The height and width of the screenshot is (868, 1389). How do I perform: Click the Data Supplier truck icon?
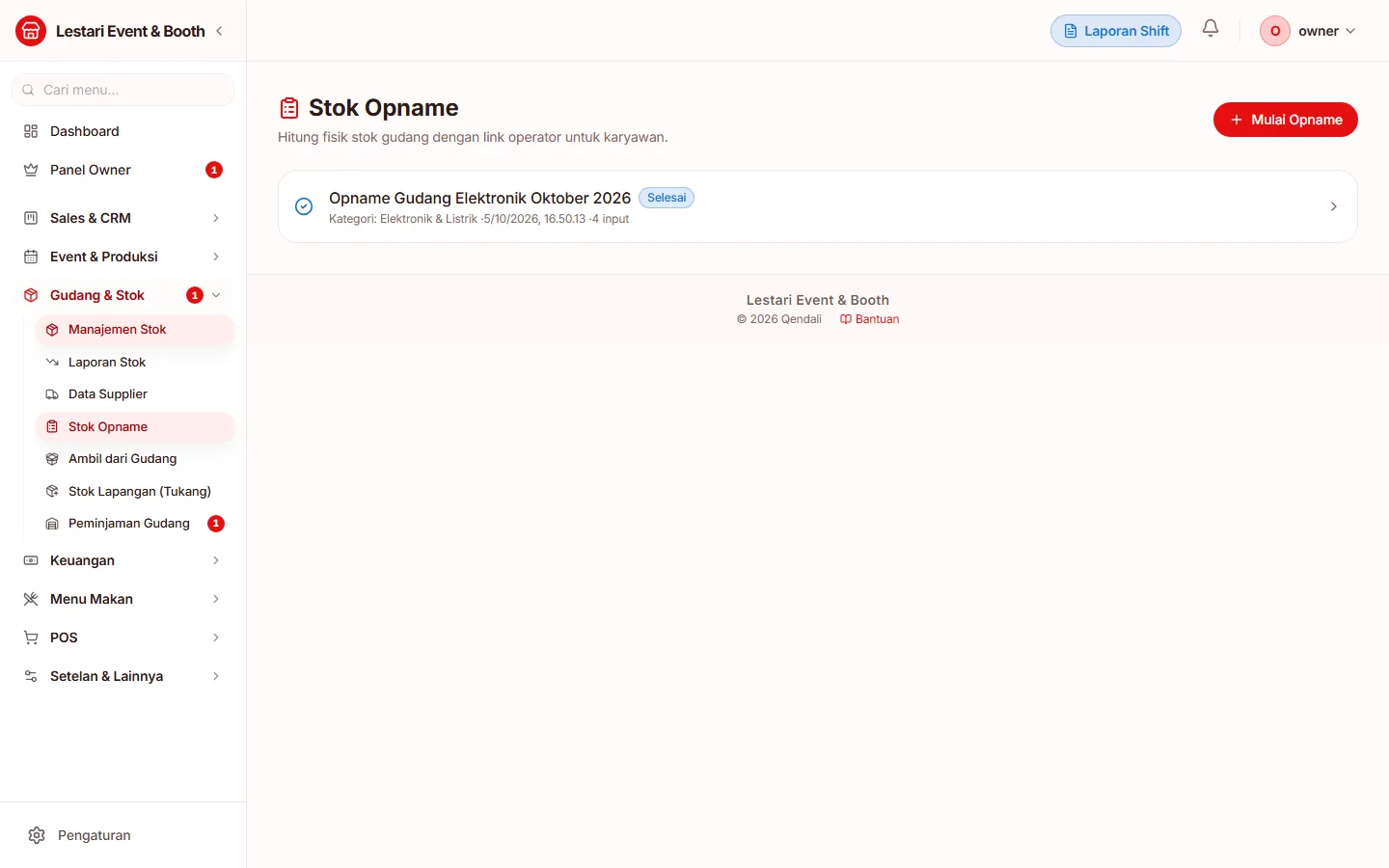pos(52,394)
